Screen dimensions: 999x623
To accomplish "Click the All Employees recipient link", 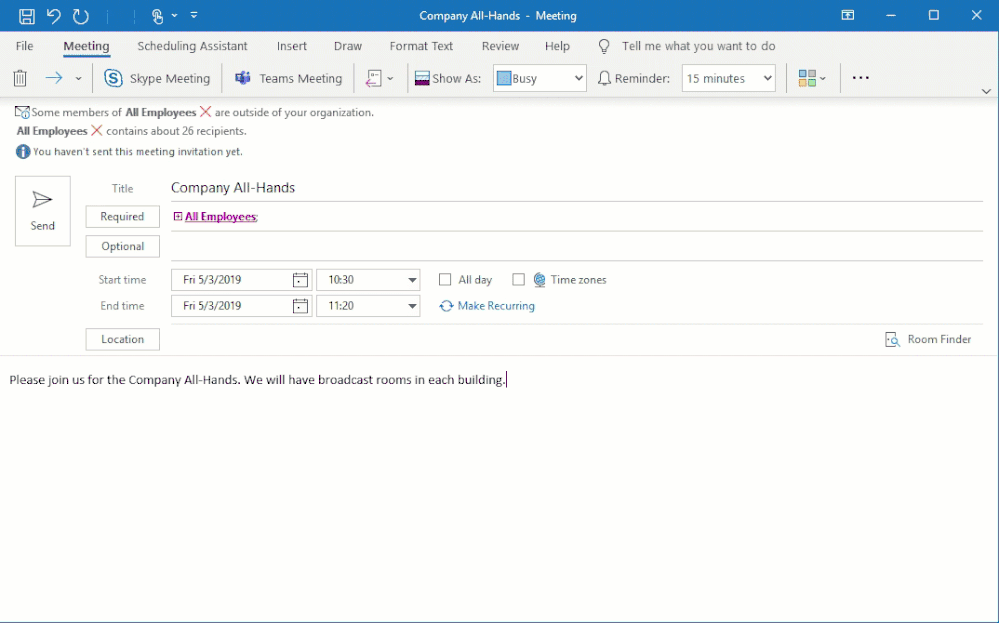I will point(220,217).
